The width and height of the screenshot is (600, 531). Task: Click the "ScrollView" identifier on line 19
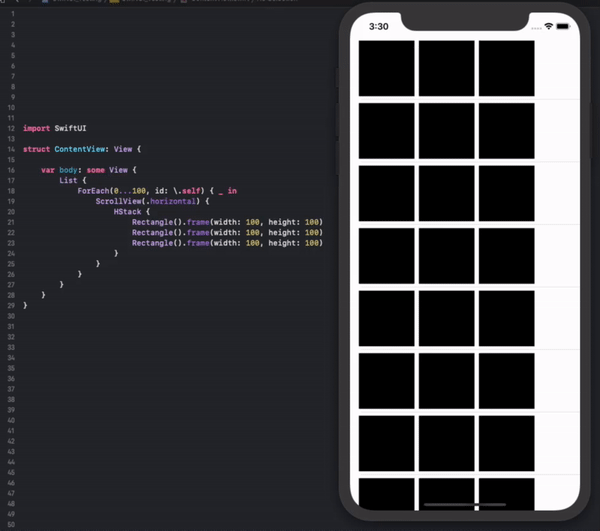(x=118, y=201)
